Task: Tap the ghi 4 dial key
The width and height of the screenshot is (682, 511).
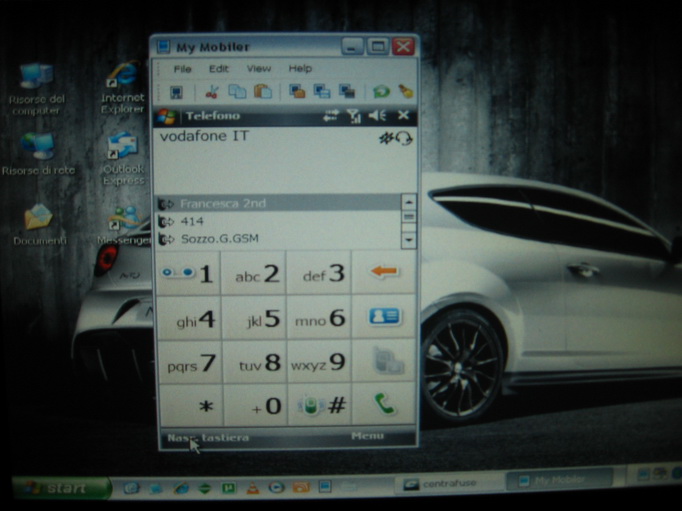Action: (189, 318)
